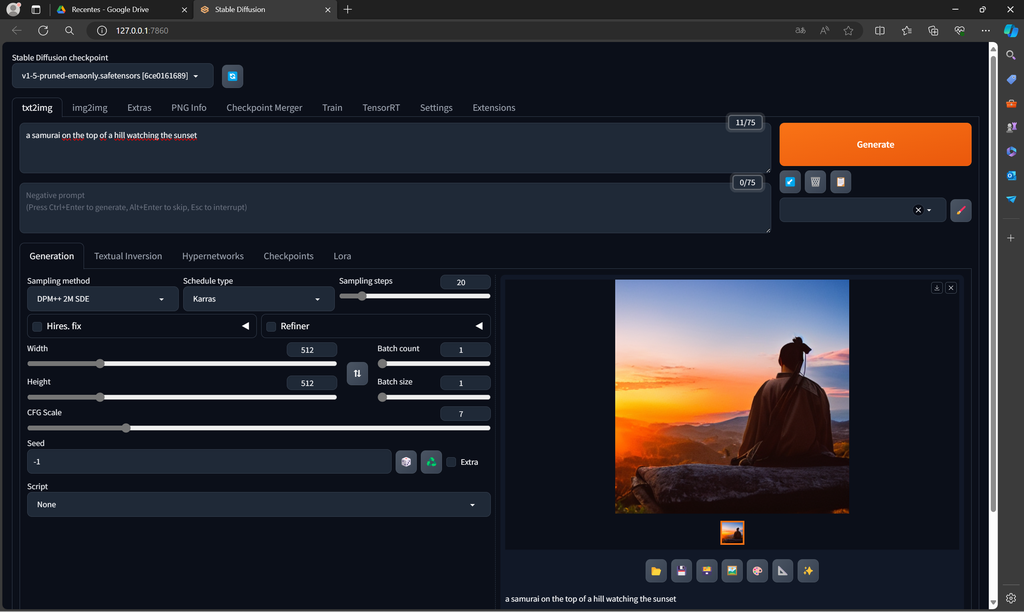This screenshot has height=612, width=1024.
Task: Open browser settings and more menu
Action: click(x=985, y=30)
